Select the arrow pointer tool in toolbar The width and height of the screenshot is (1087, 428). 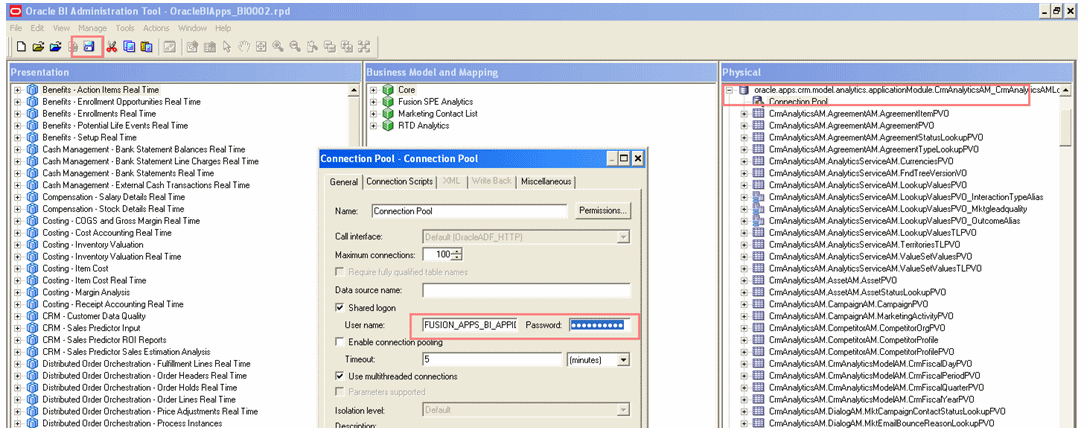point(227,46)
